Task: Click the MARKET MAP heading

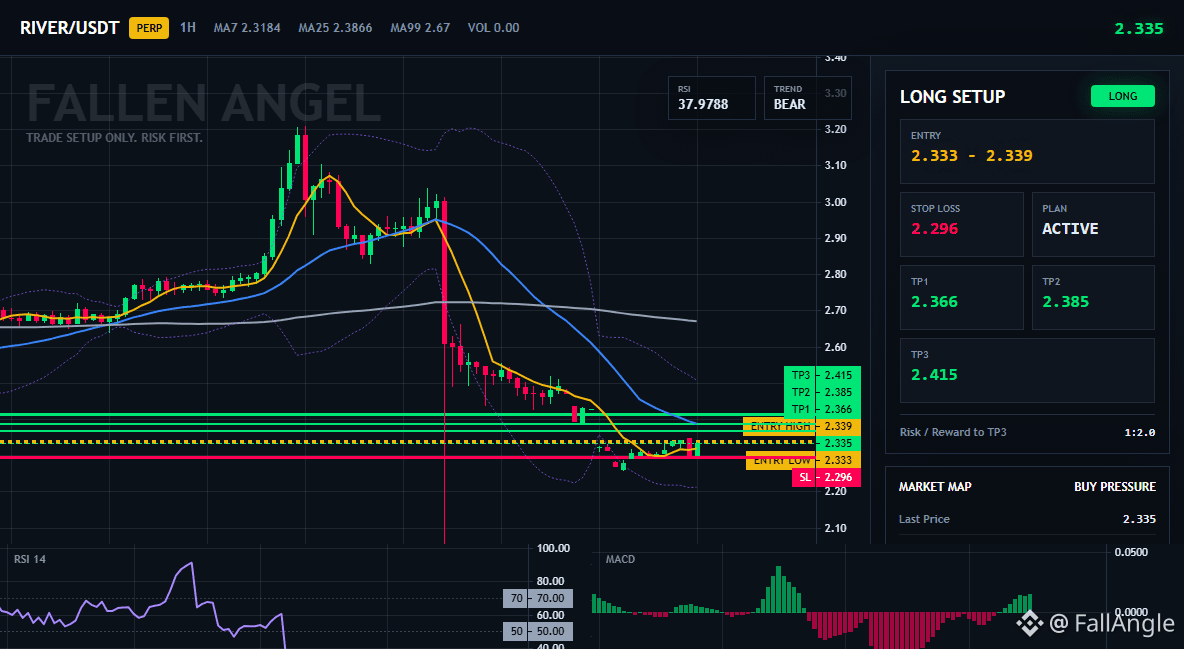Action: click(935, 487)
